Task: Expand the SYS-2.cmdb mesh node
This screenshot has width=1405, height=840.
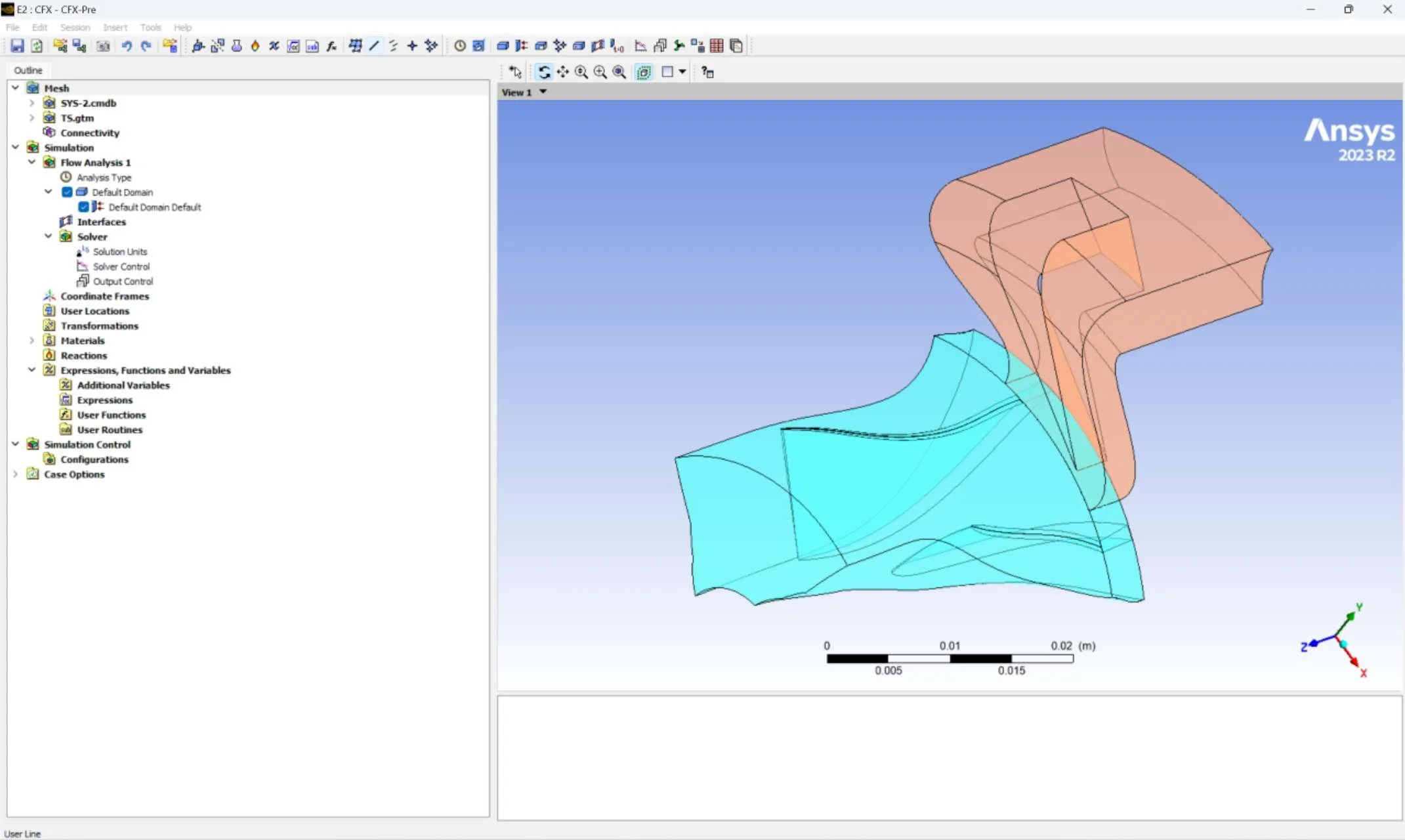Action: point(31,103)
